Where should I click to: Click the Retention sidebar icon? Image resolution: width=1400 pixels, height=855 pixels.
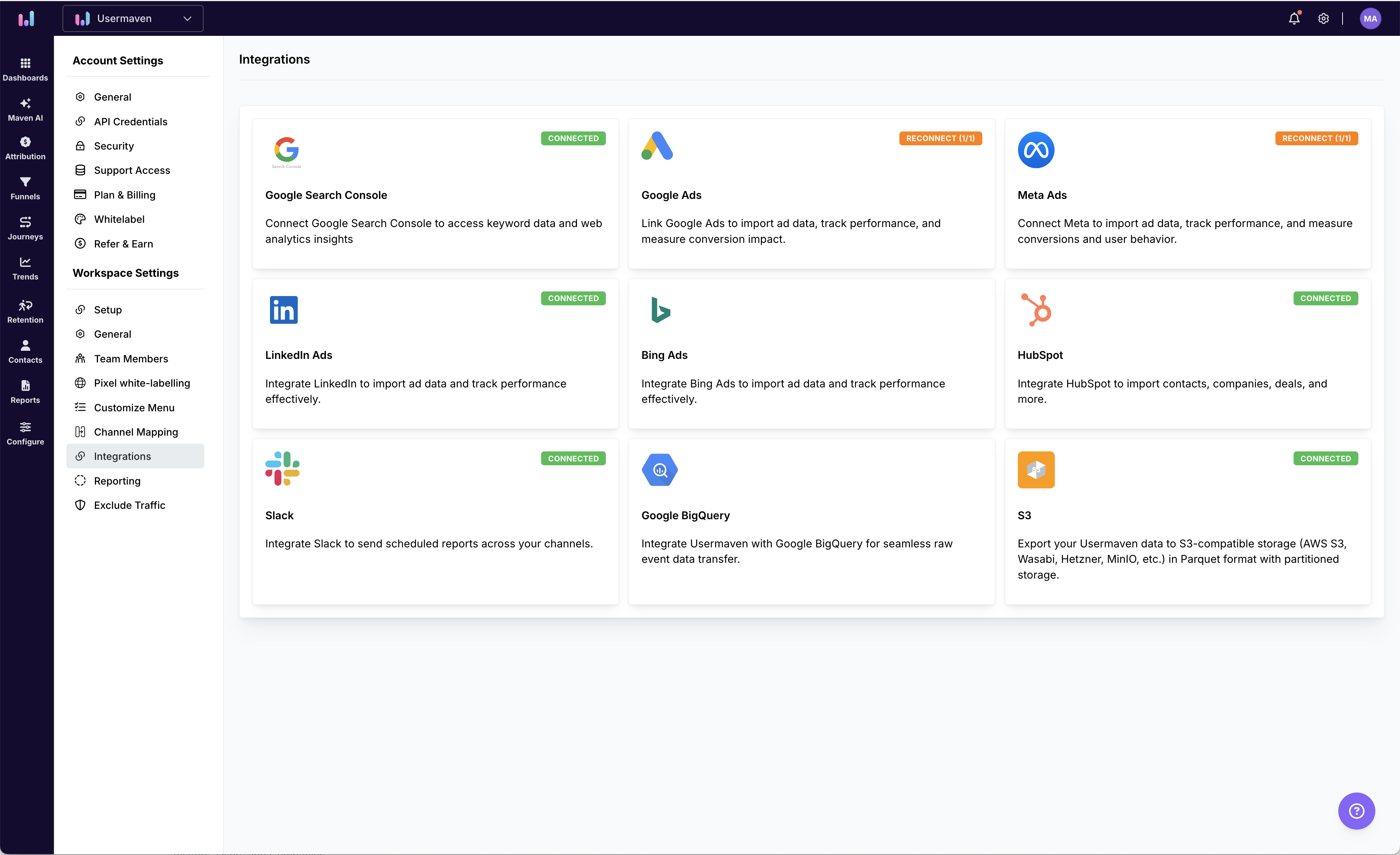click(25, 311)
